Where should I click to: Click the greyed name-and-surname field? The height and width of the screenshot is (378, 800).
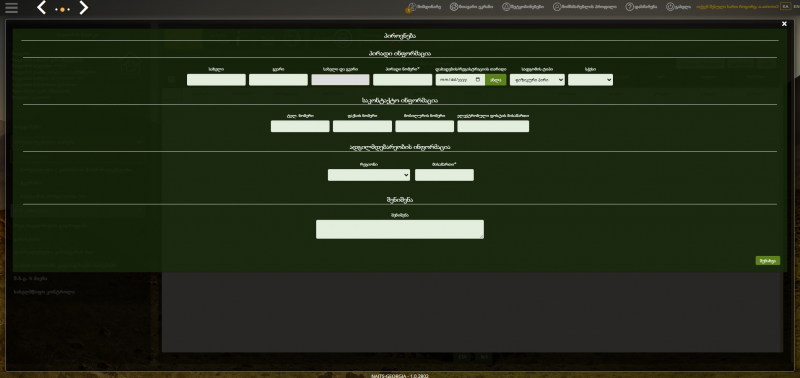(x=340, y=80)
